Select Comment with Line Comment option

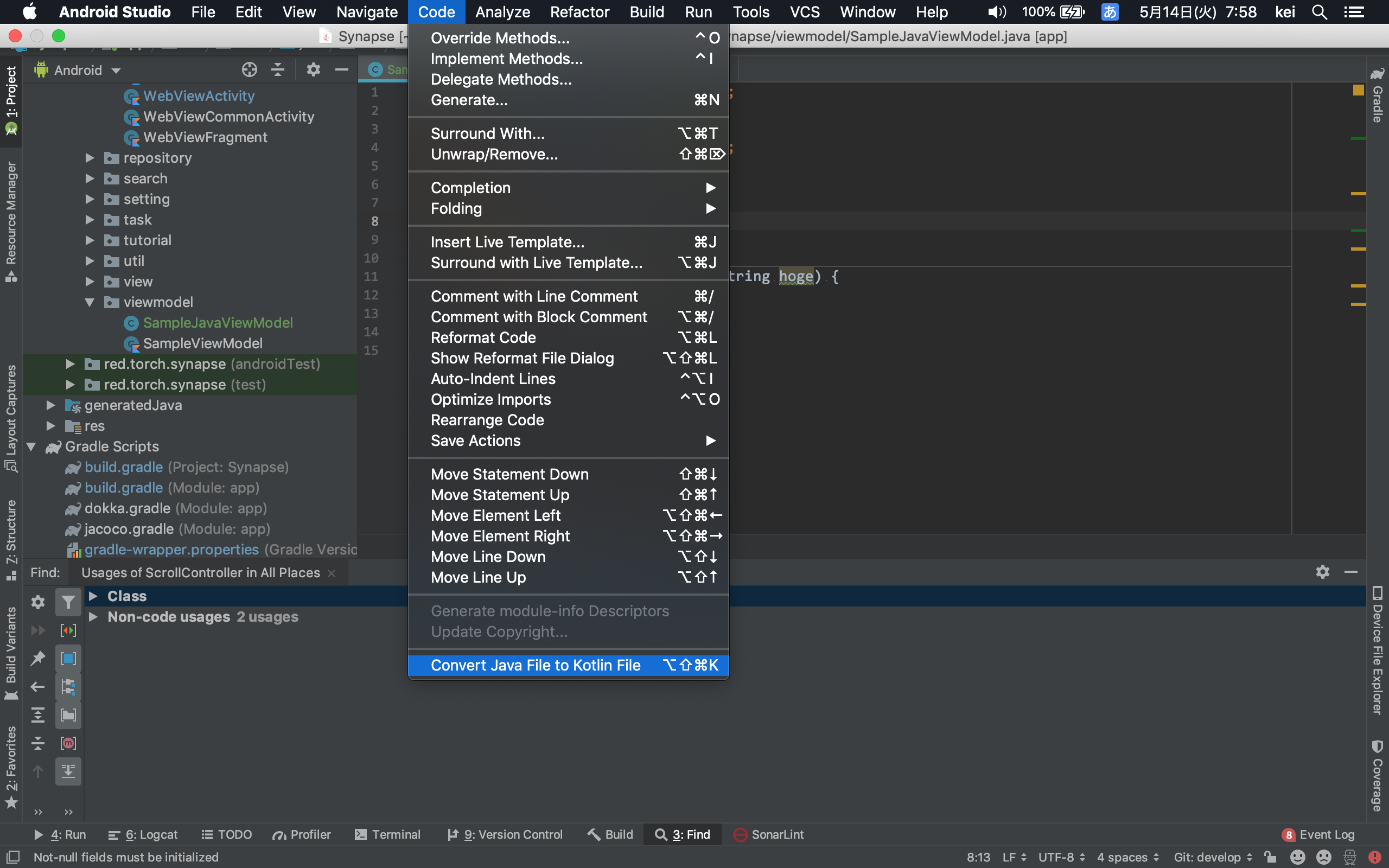pos(534,296)
